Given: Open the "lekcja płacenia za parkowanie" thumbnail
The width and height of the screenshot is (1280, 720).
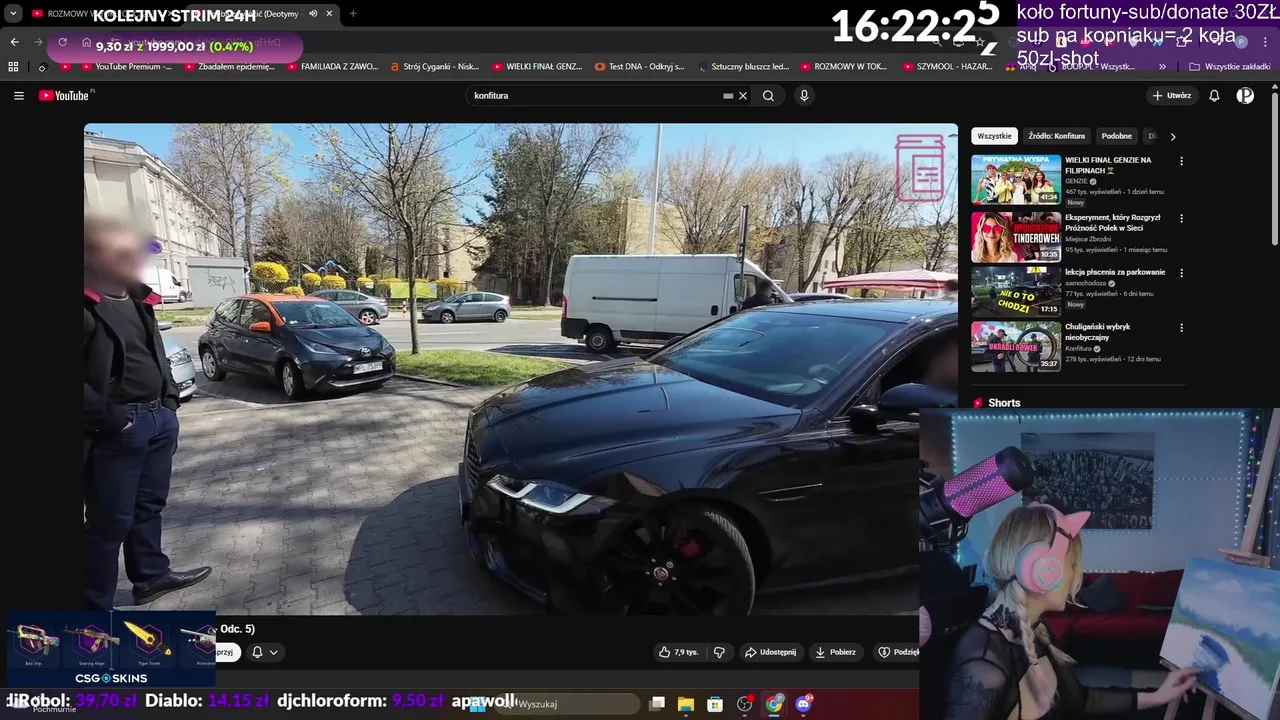Looking at the screenshot, I should (1016, 291).
